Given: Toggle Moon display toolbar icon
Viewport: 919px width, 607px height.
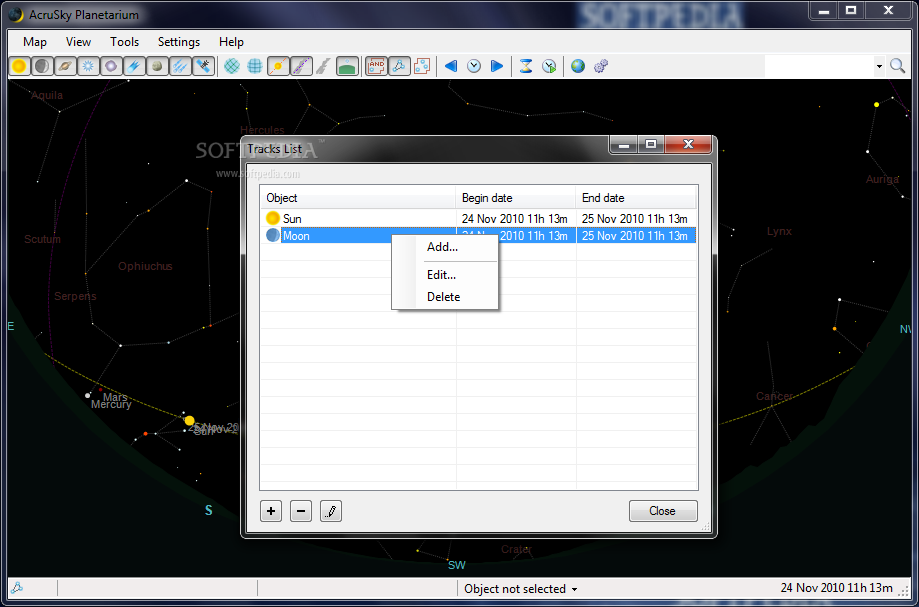Looking at the screenshot, I should (x=42, y=66).
